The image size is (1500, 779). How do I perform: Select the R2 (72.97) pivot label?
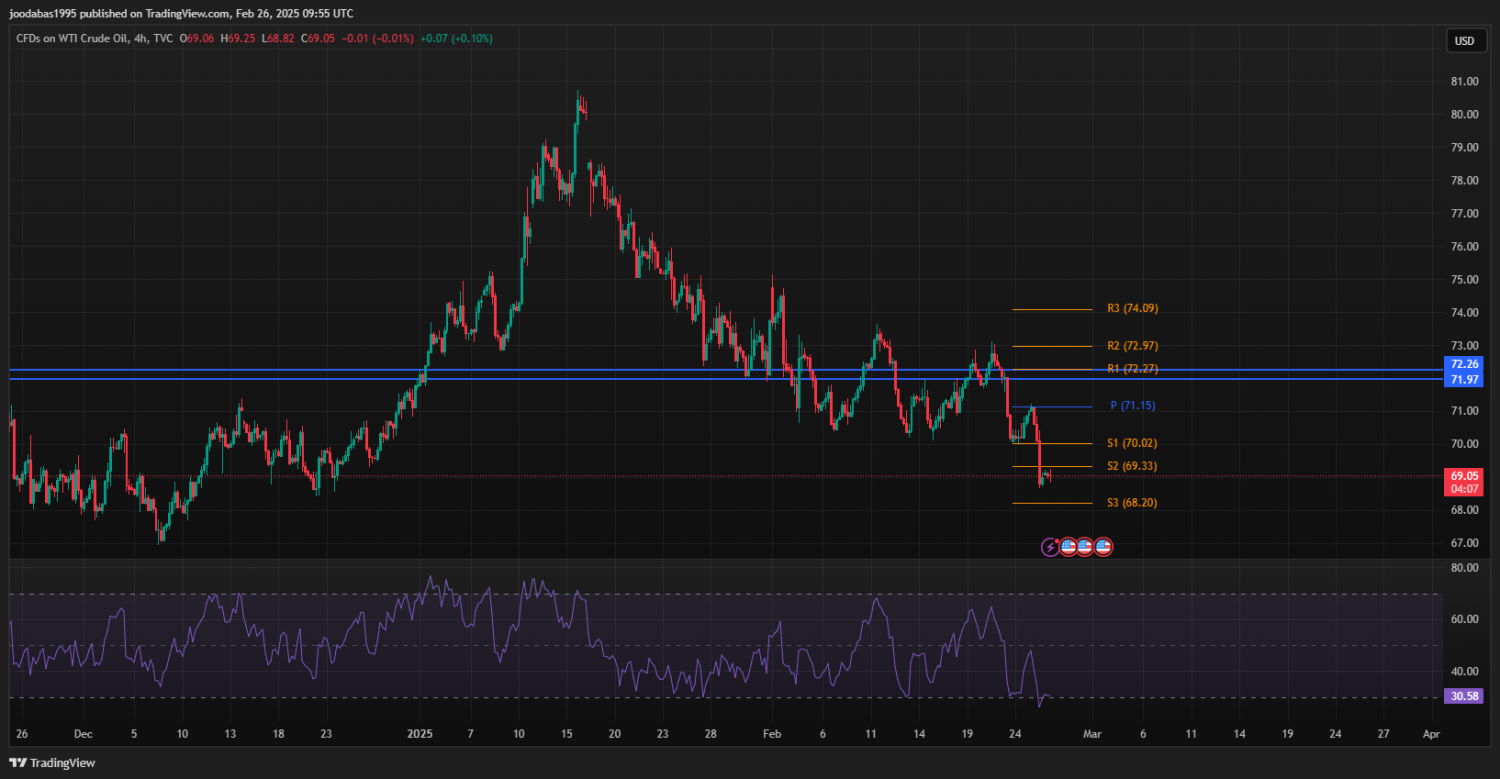point(1132,346)
